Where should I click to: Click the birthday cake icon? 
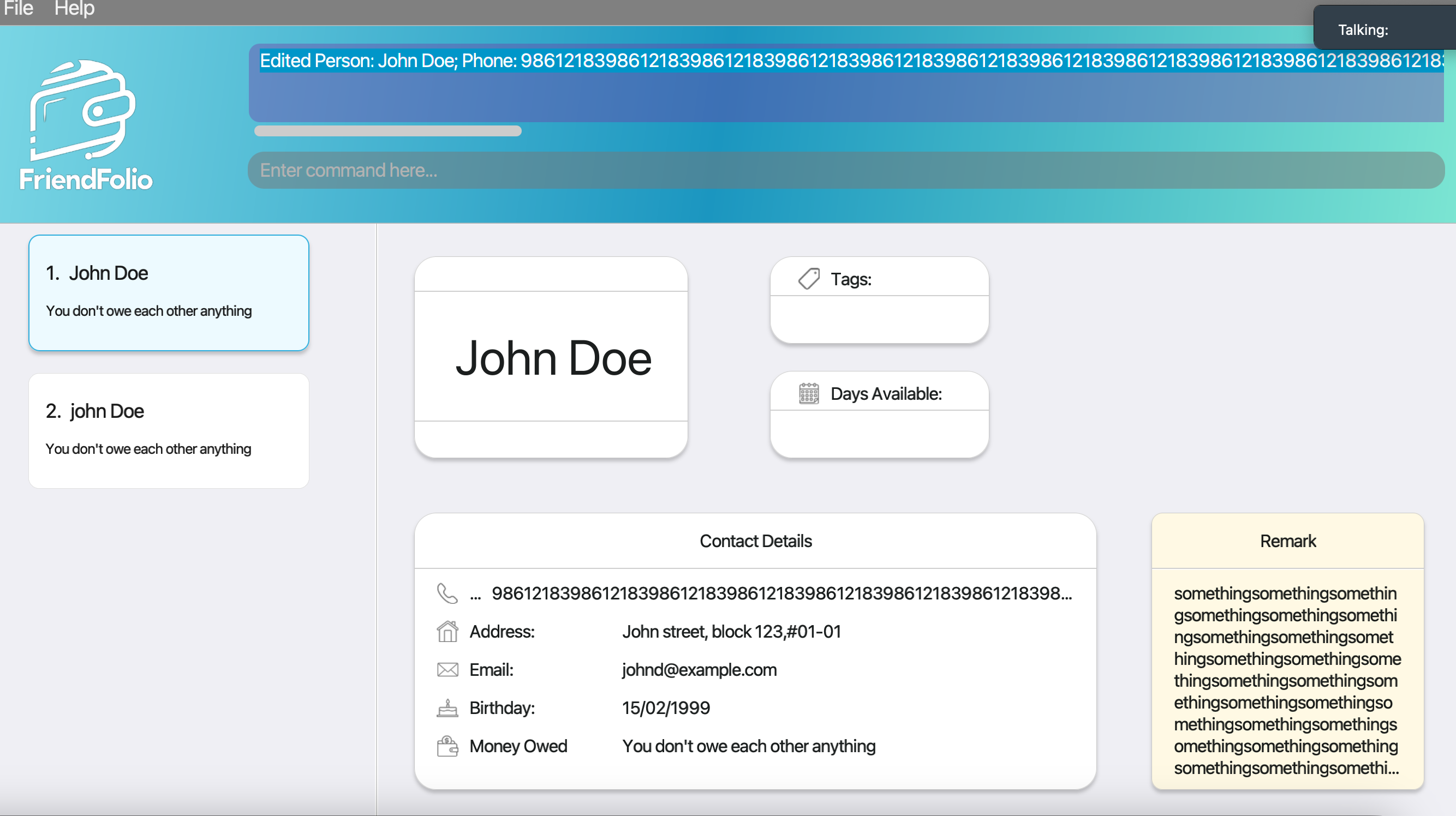[x=447, y=708]
